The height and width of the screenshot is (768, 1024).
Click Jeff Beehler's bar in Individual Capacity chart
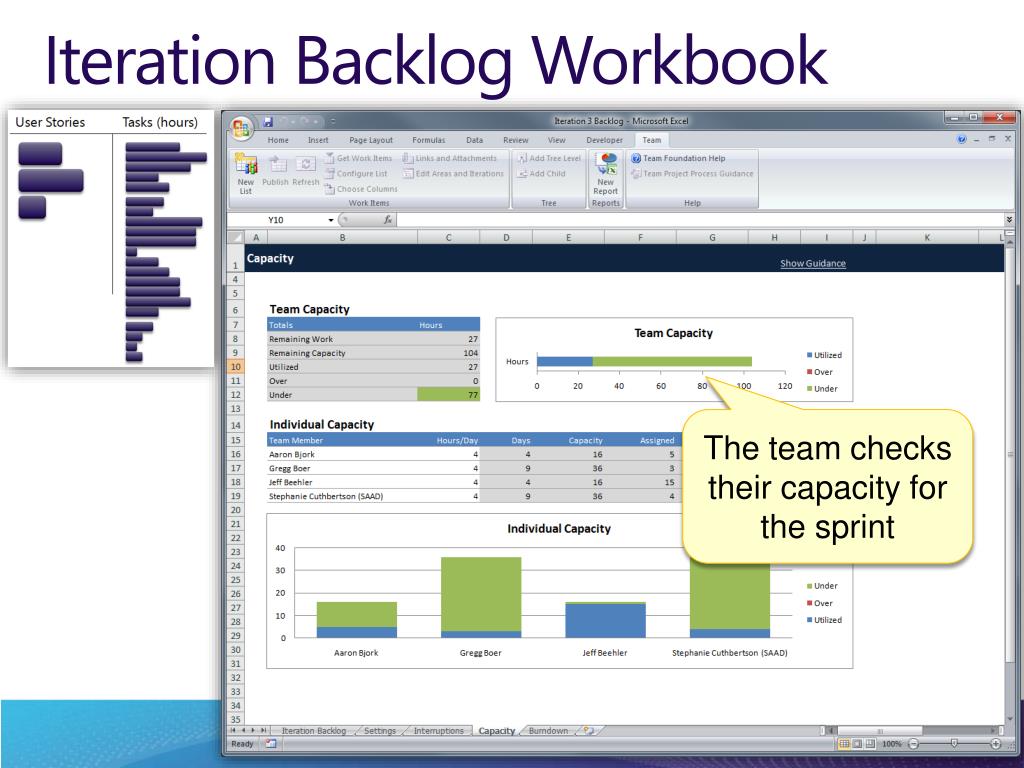(605, 620)
